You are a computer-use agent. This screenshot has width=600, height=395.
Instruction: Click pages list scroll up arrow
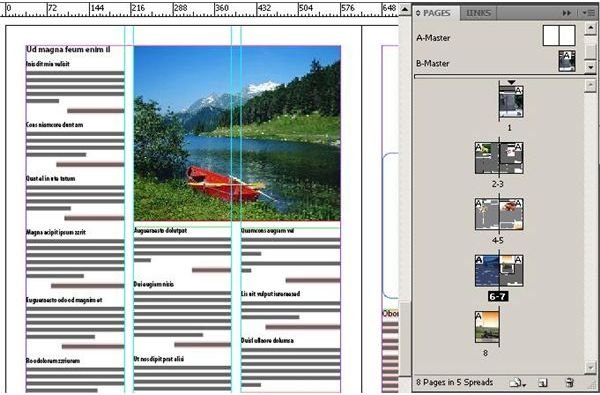[x=590, y=85]
